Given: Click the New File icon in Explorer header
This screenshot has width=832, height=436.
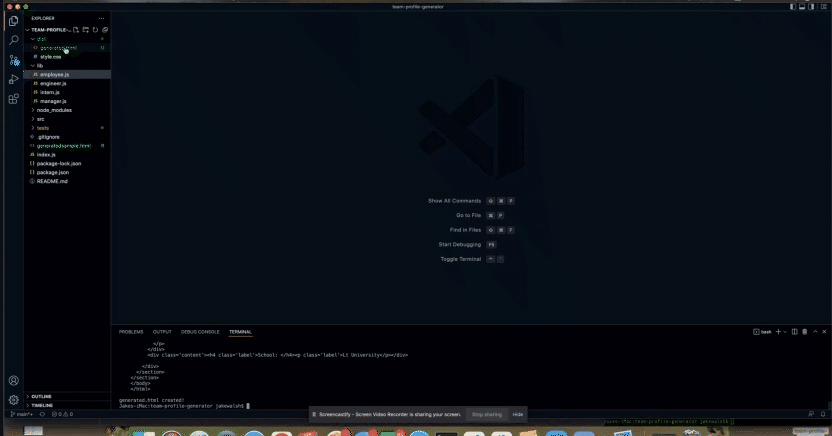Looking at the screenshot, I should [76, 30].
